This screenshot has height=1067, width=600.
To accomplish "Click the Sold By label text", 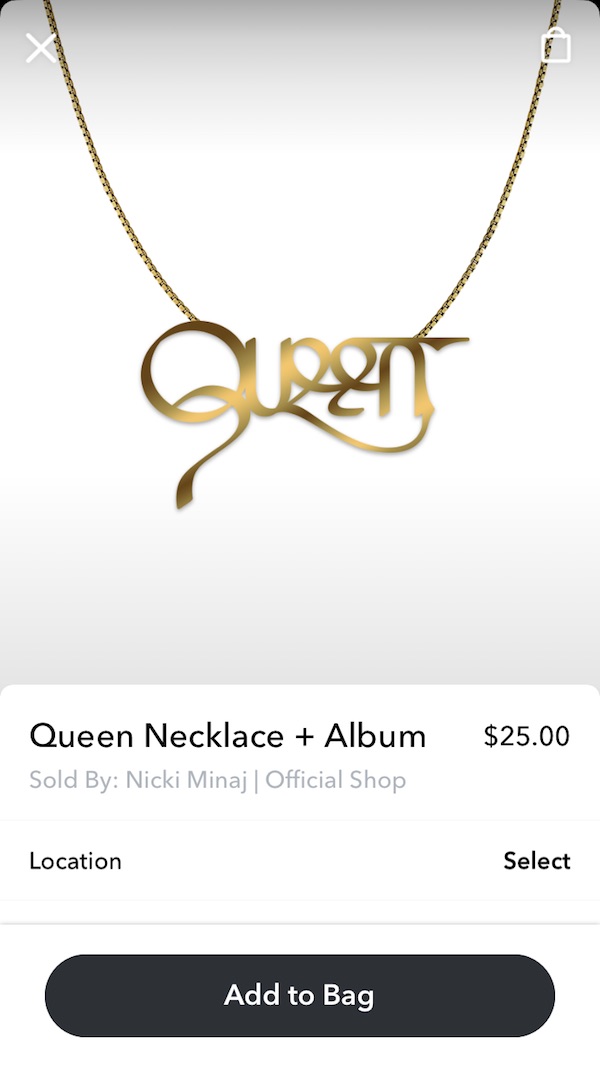I will (74, 780).
